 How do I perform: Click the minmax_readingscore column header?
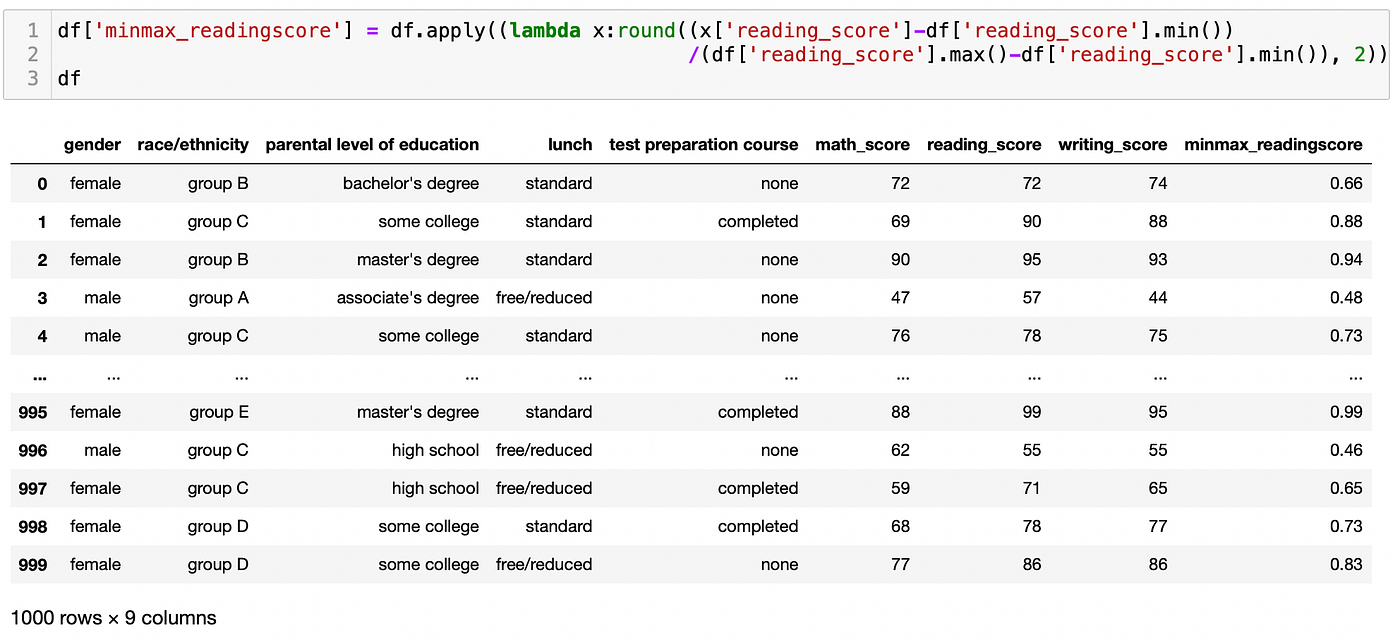coord(1273,145)
